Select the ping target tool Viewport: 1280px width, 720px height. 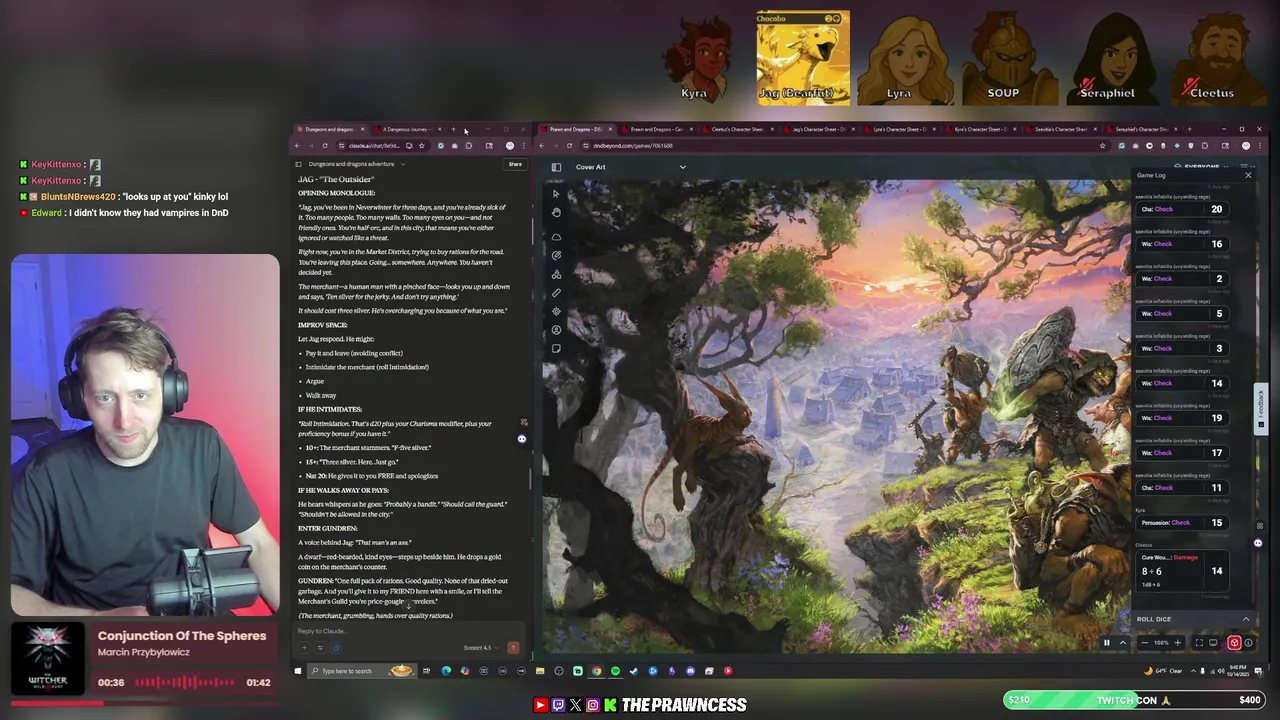coord(556,311)
